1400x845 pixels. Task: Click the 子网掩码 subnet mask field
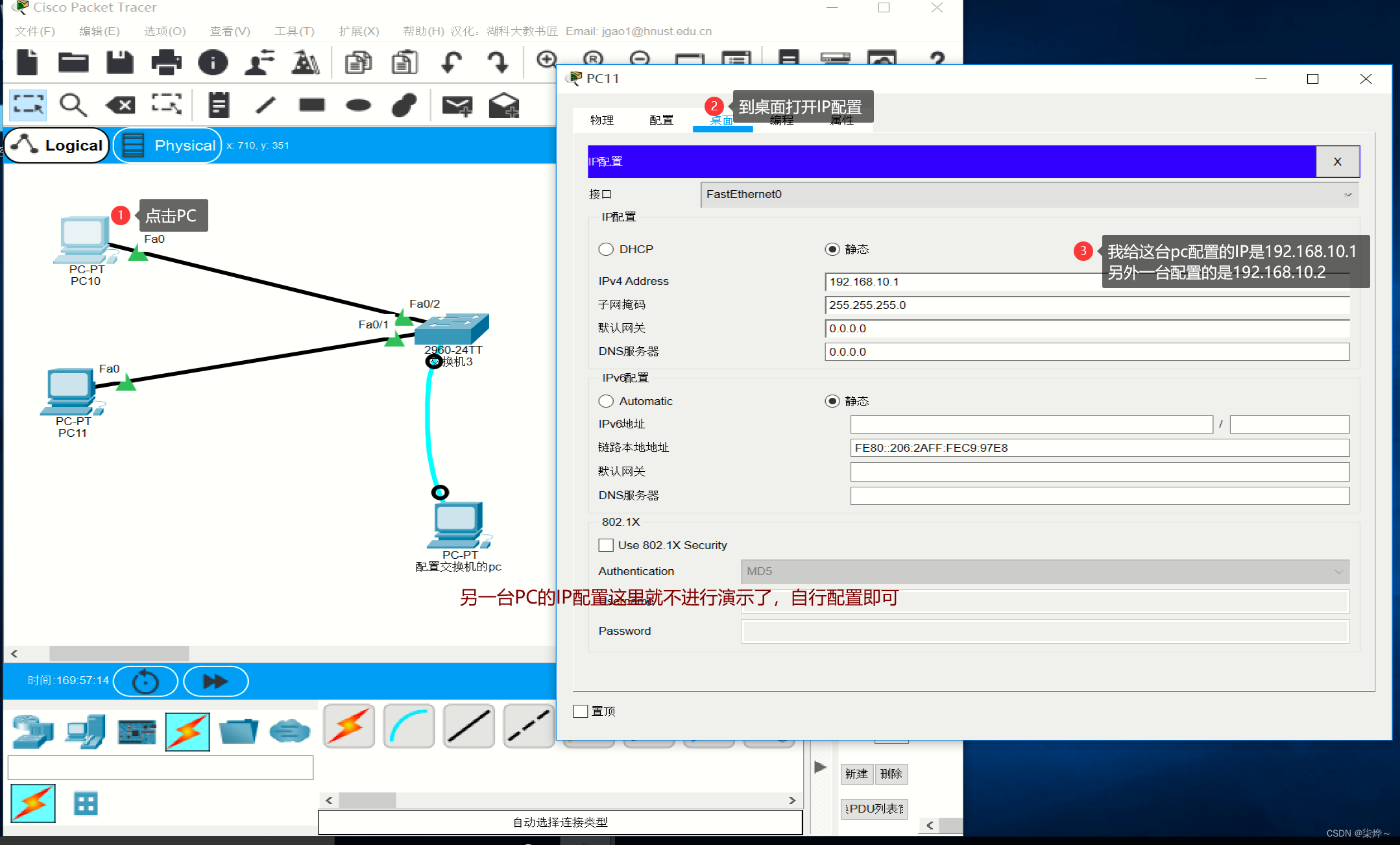[x=1087, y=305]
